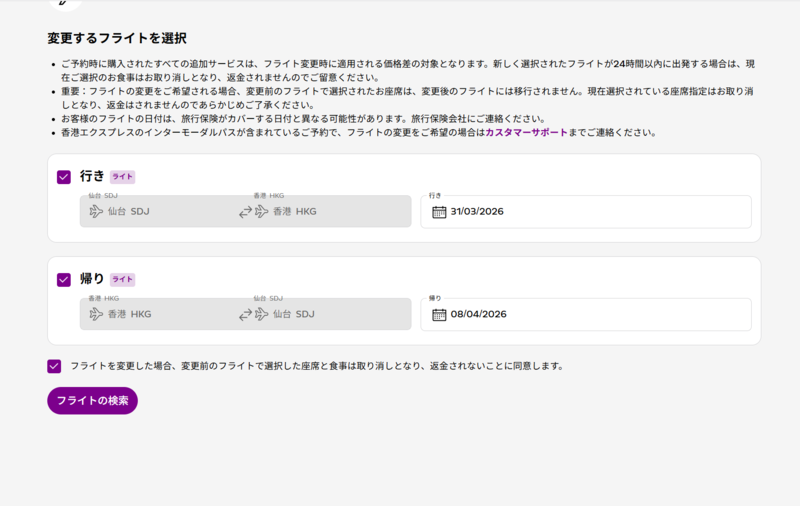
Task: Open the outbound date picker showing 31/03/2026
Action: tap(586, 212)
